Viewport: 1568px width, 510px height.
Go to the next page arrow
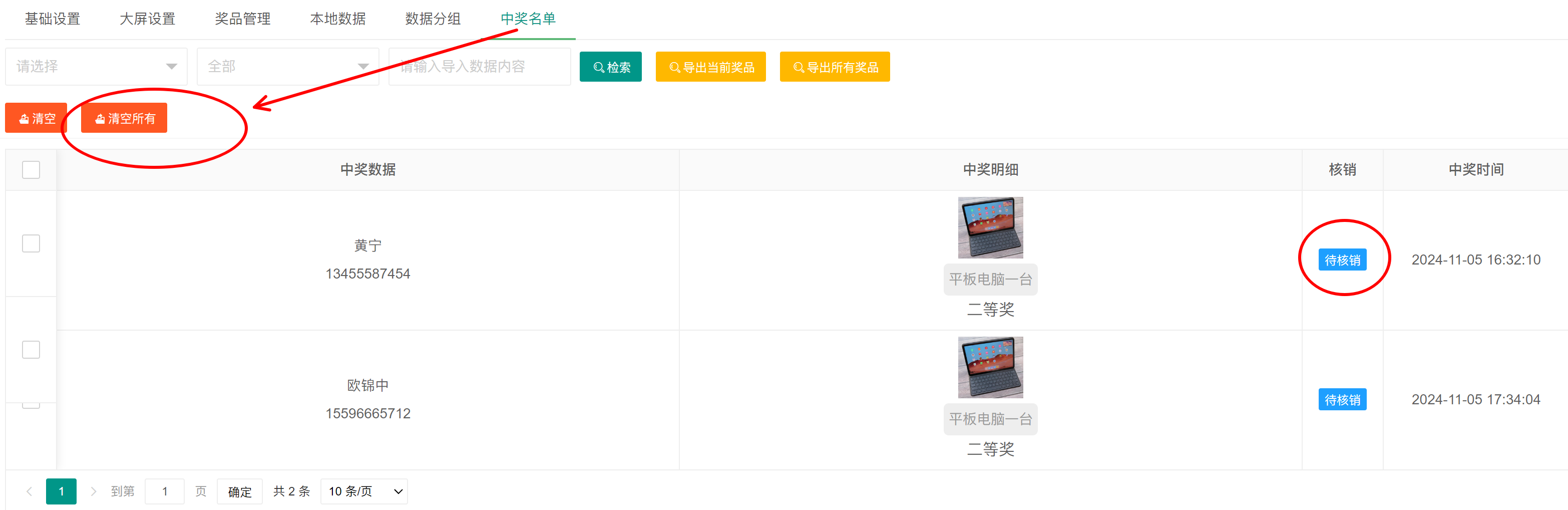pos(93,491)
